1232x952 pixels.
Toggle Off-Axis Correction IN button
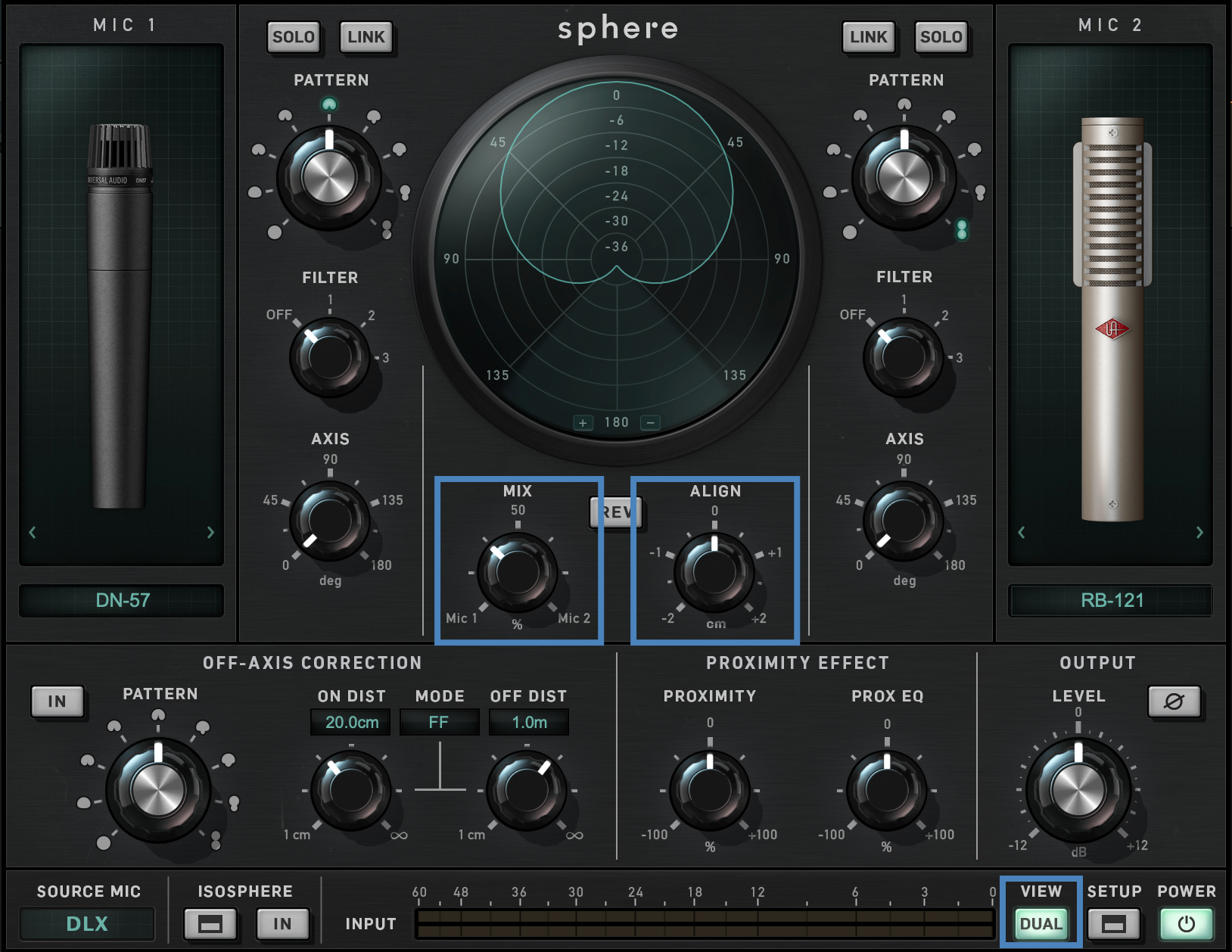click(x=57, y=702)
